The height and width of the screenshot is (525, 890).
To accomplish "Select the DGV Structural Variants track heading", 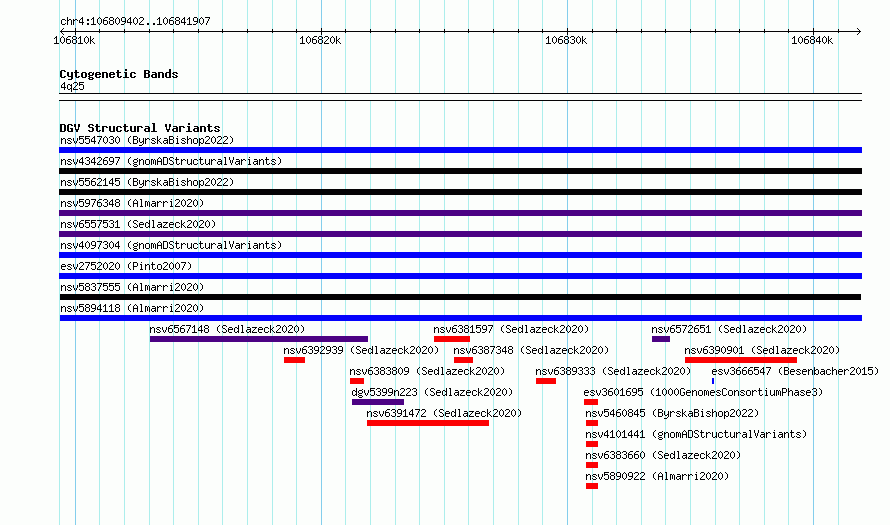I will [x=140, y=128].
